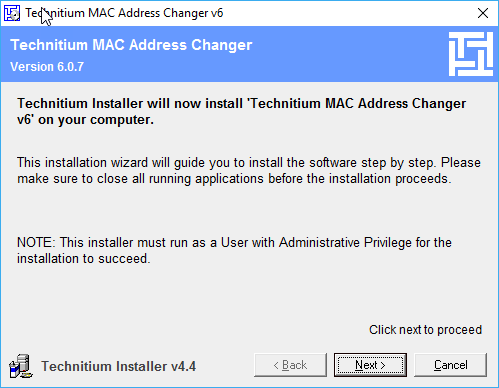Click the blue banner background area
Image resolution: width=499 pixels, height=388 pixels.
pyautogui.click(x=350, y=55)
